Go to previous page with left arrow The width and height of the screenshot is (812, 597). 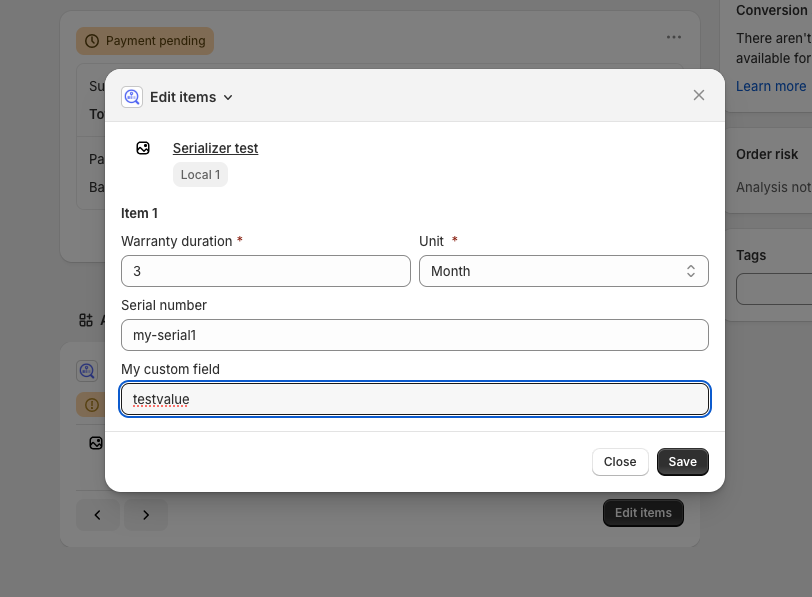click(x=97, y=515)
